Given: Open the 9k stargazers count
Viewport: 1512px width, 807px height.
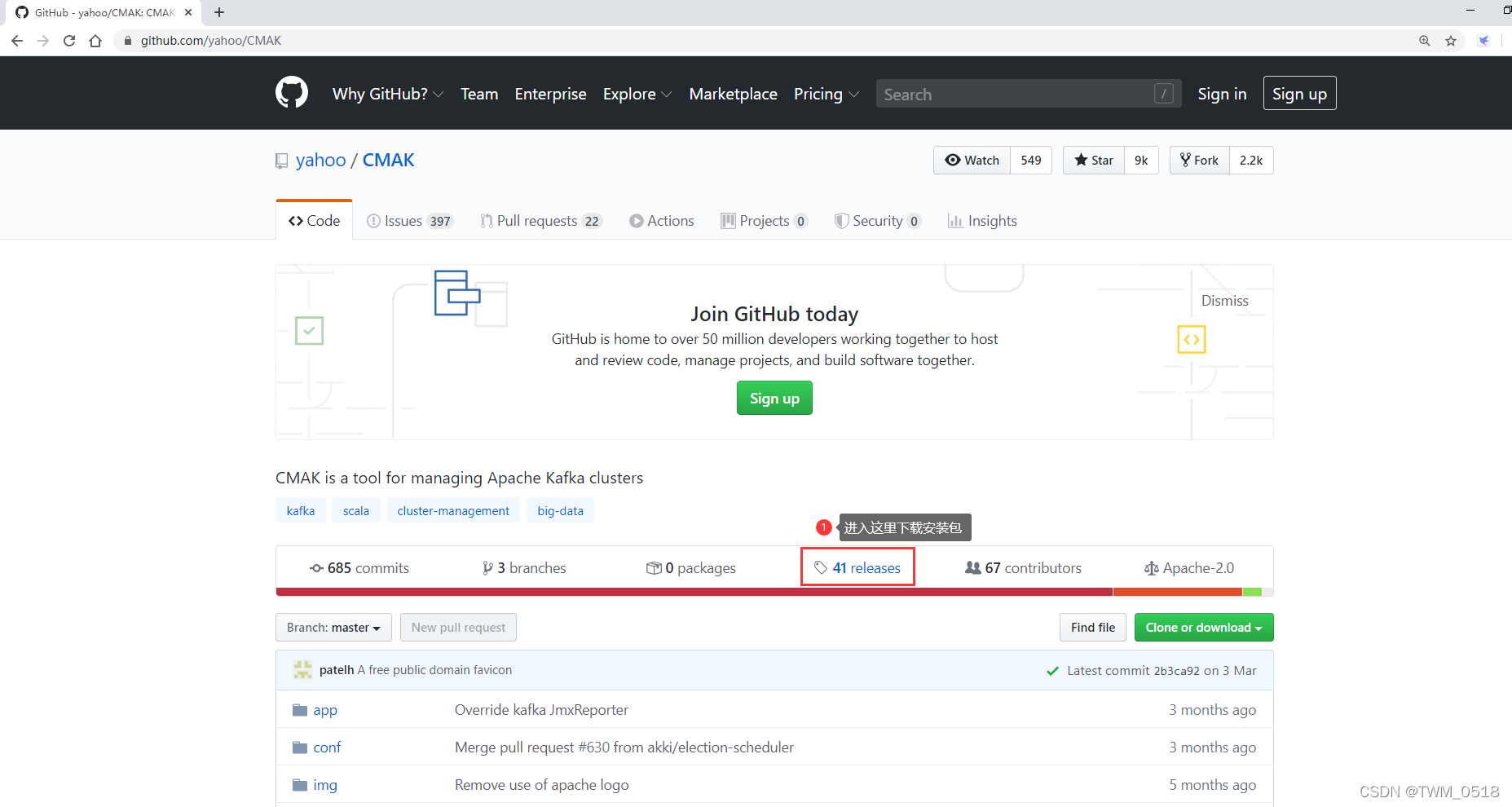Looking at the screenshot, I should 1141,161.
